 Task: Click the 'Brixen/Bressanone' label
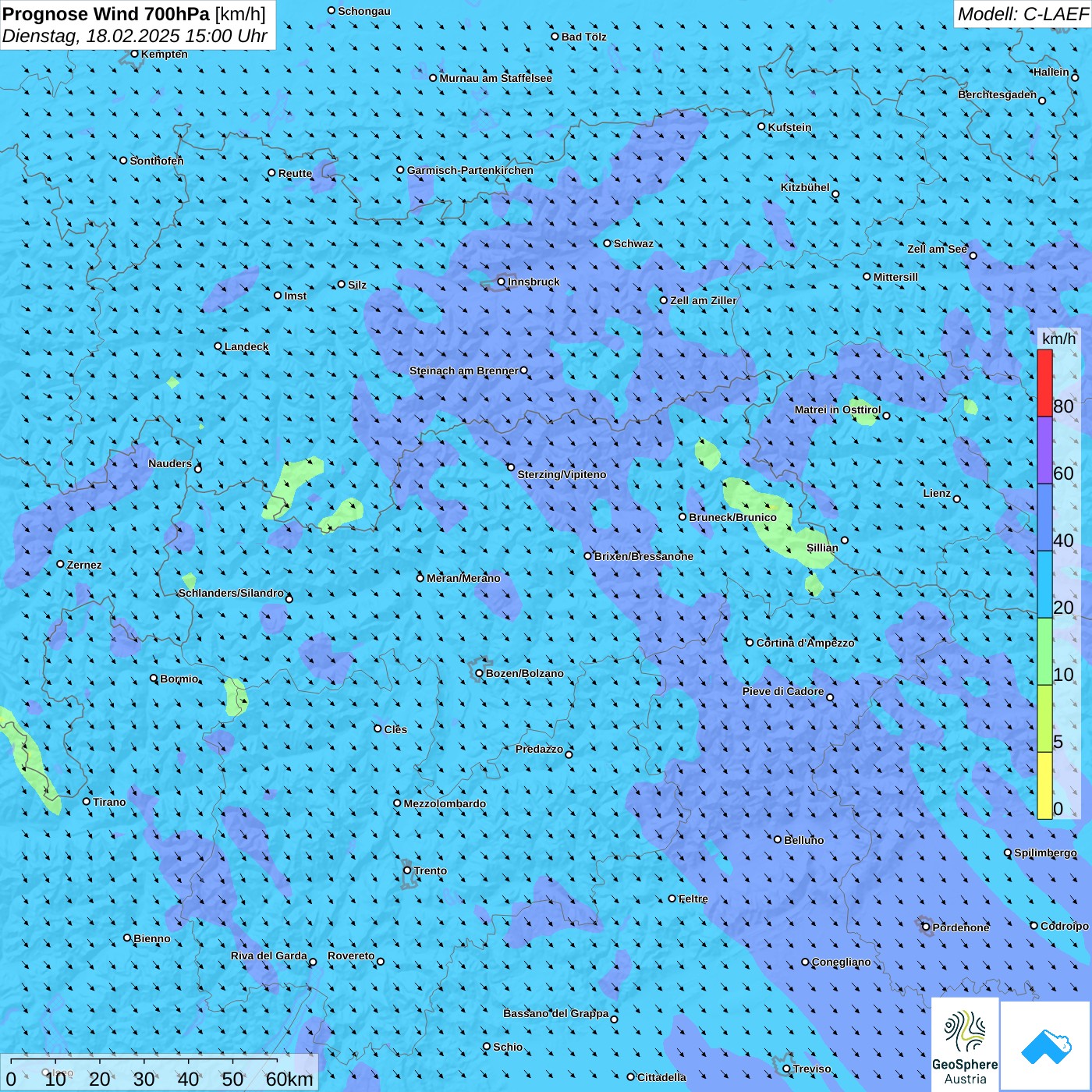643,556
